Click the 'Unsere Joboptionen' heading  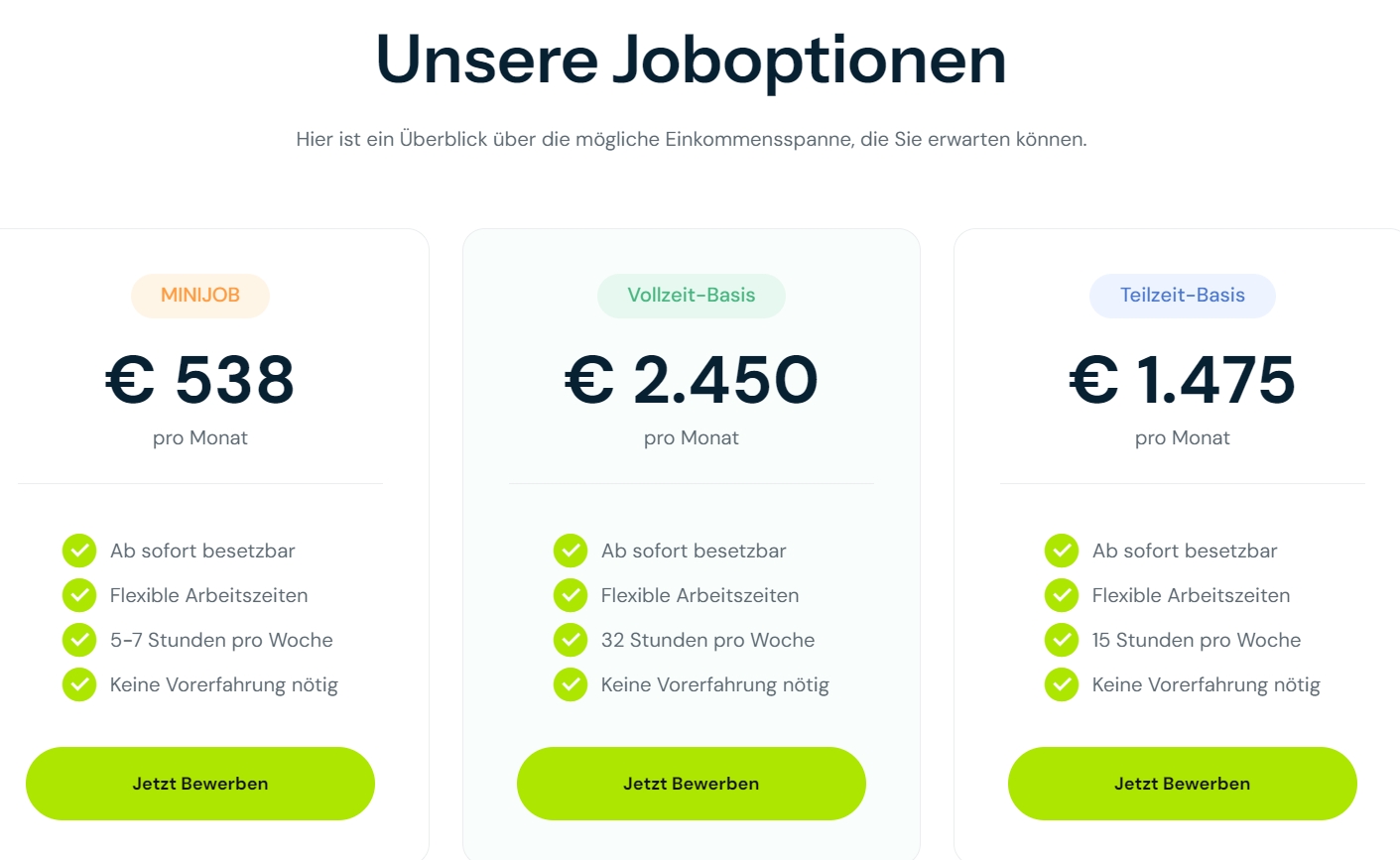click(692, 60)
